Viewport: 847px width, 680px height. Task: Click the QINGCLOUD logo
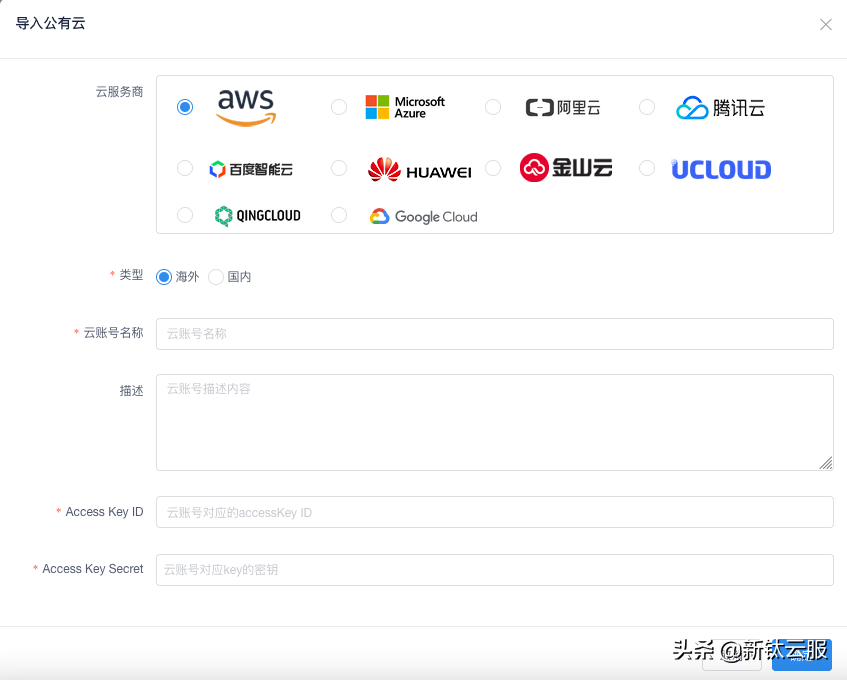pos(257,216)
